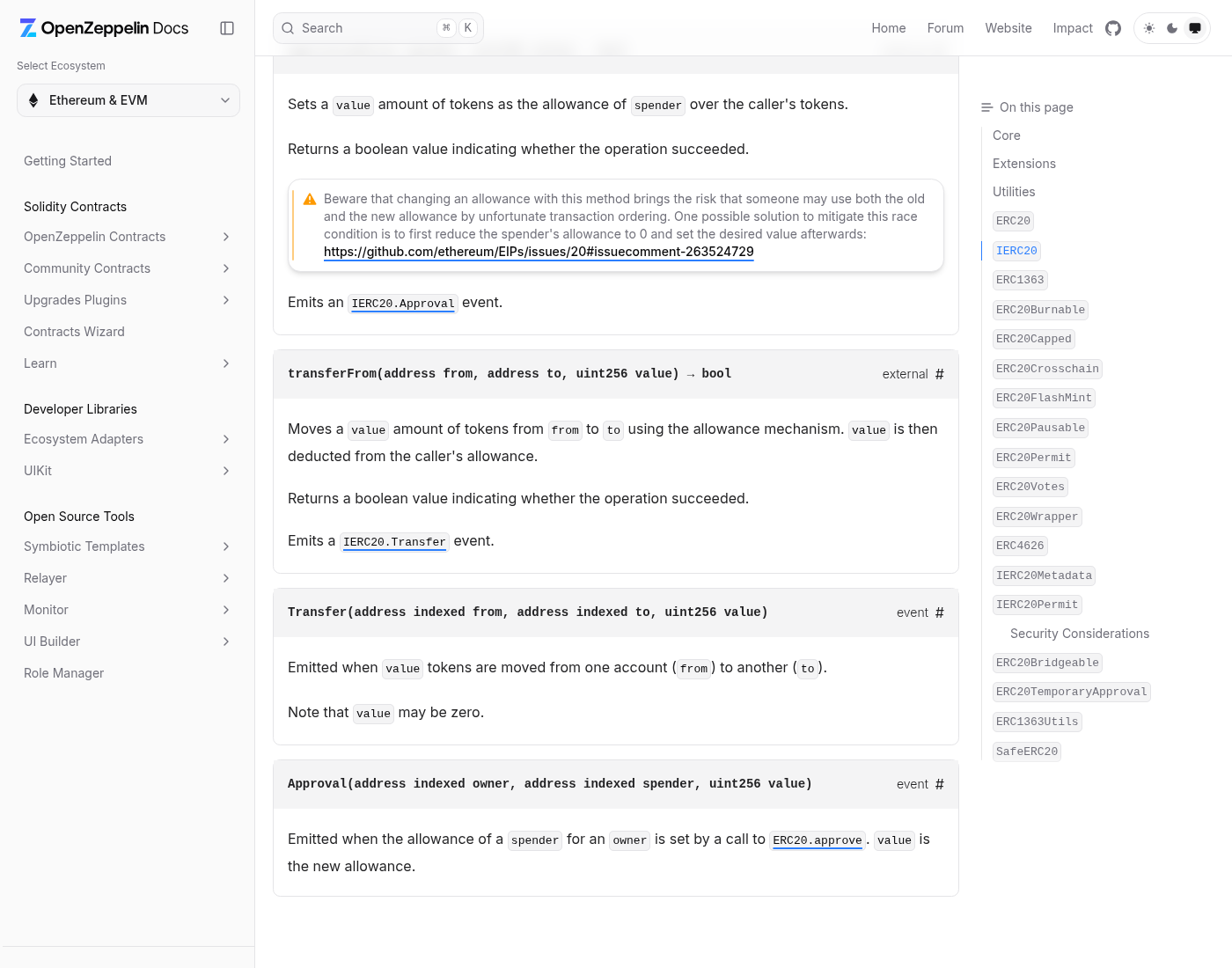Open the Website nav link

1008,28
